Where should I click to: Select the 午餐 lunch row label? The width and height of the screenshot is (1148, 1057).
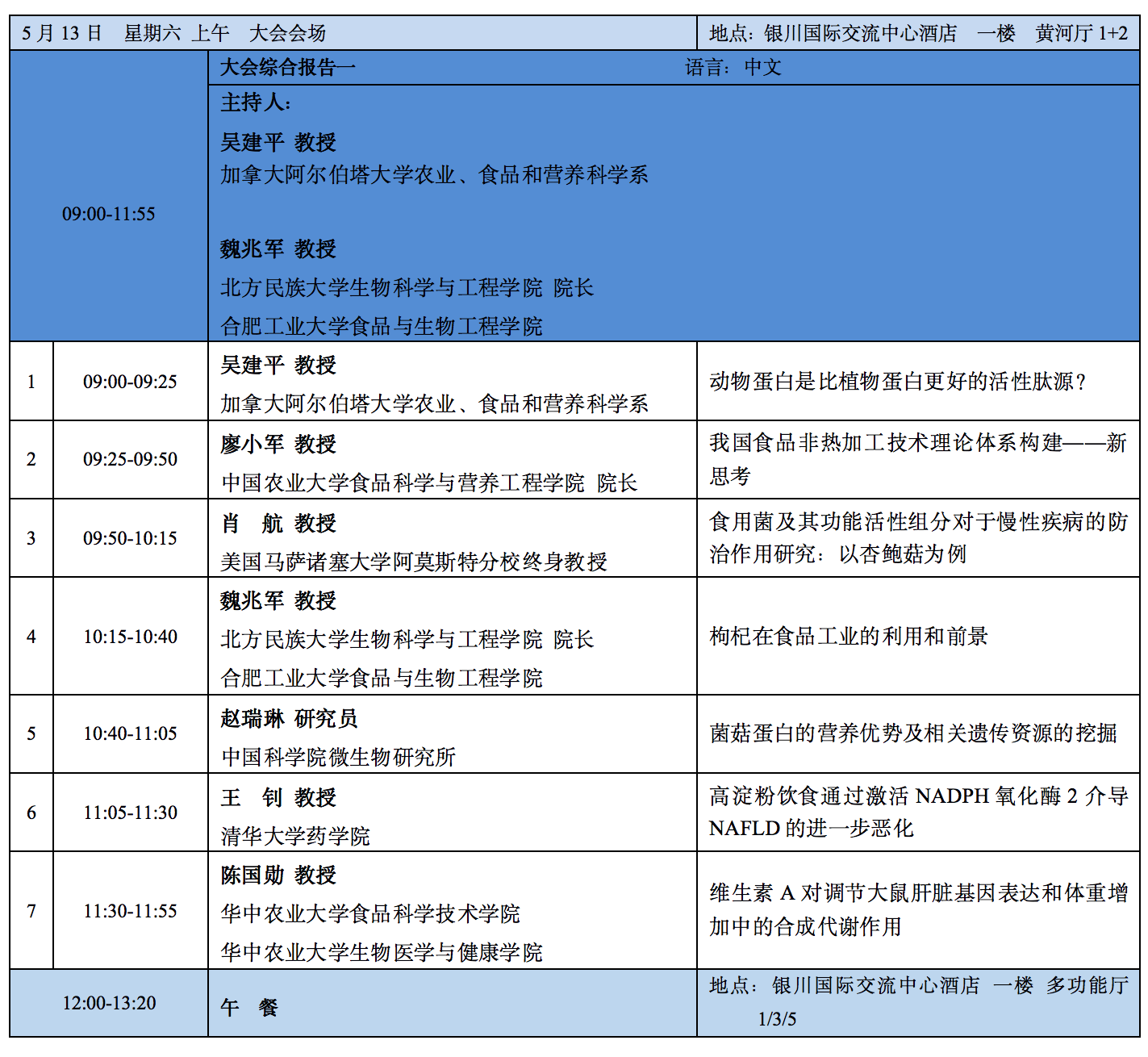[x=249, y=1007]
